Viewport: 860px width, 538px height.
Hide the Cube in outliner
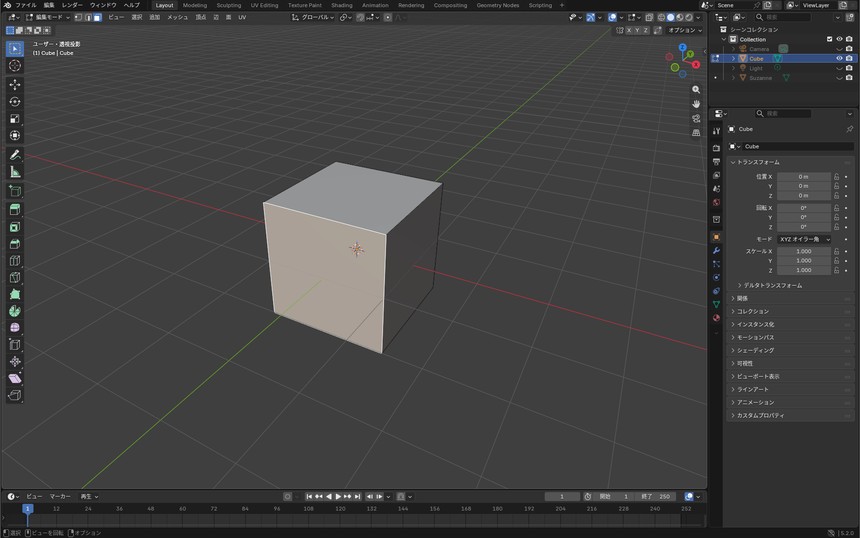tap(839, 58)
